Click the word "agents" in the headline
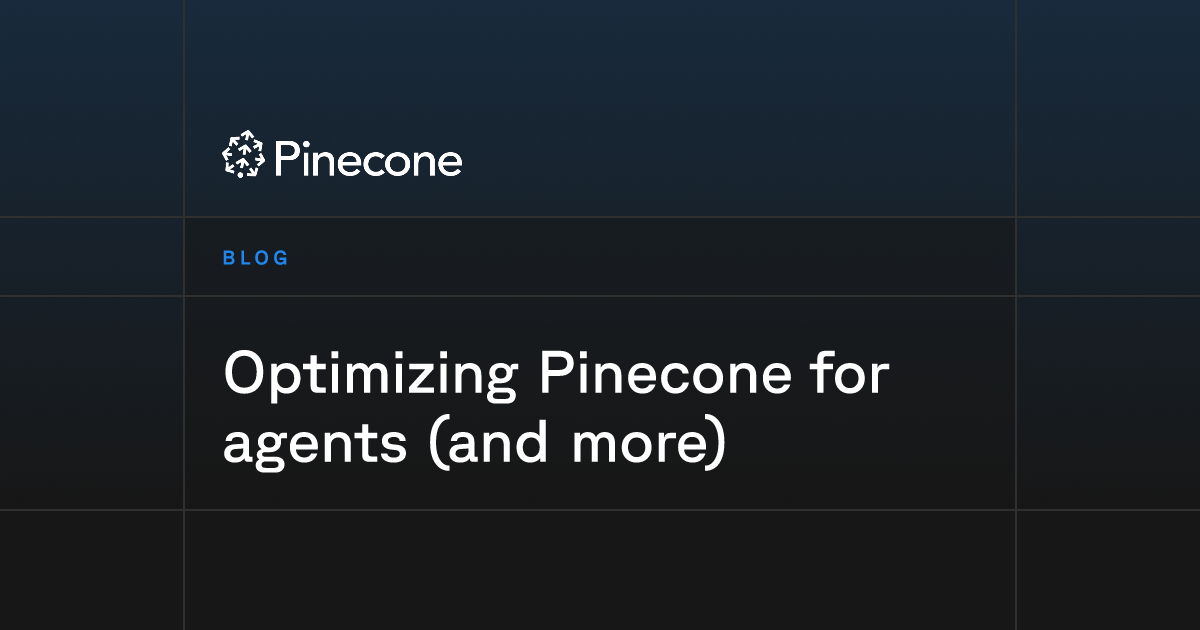Viewport: 1200px width, 630px height. pos(315,445)
